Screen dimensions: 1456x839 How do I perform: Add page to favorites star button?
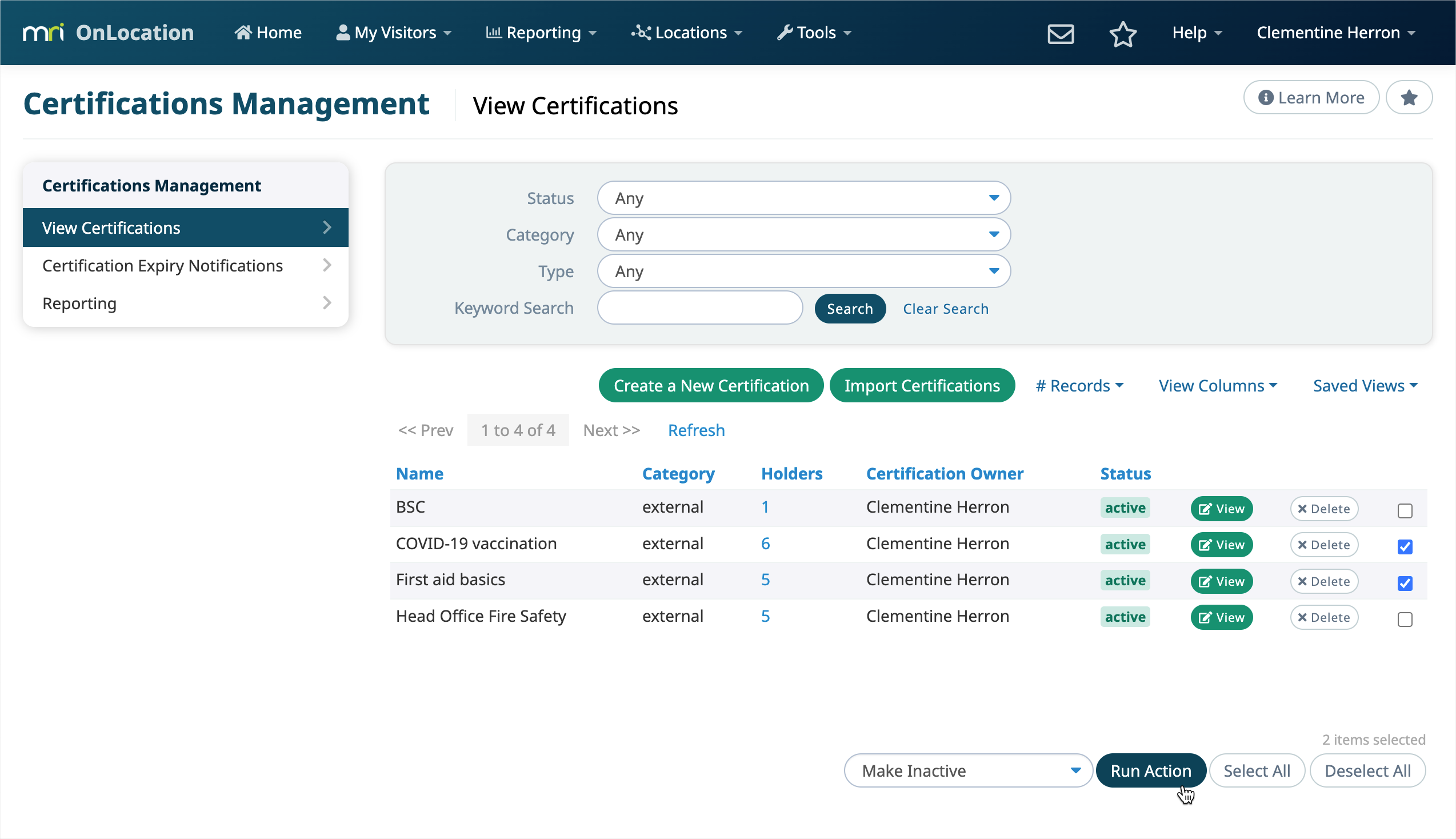pos(1409,98)
